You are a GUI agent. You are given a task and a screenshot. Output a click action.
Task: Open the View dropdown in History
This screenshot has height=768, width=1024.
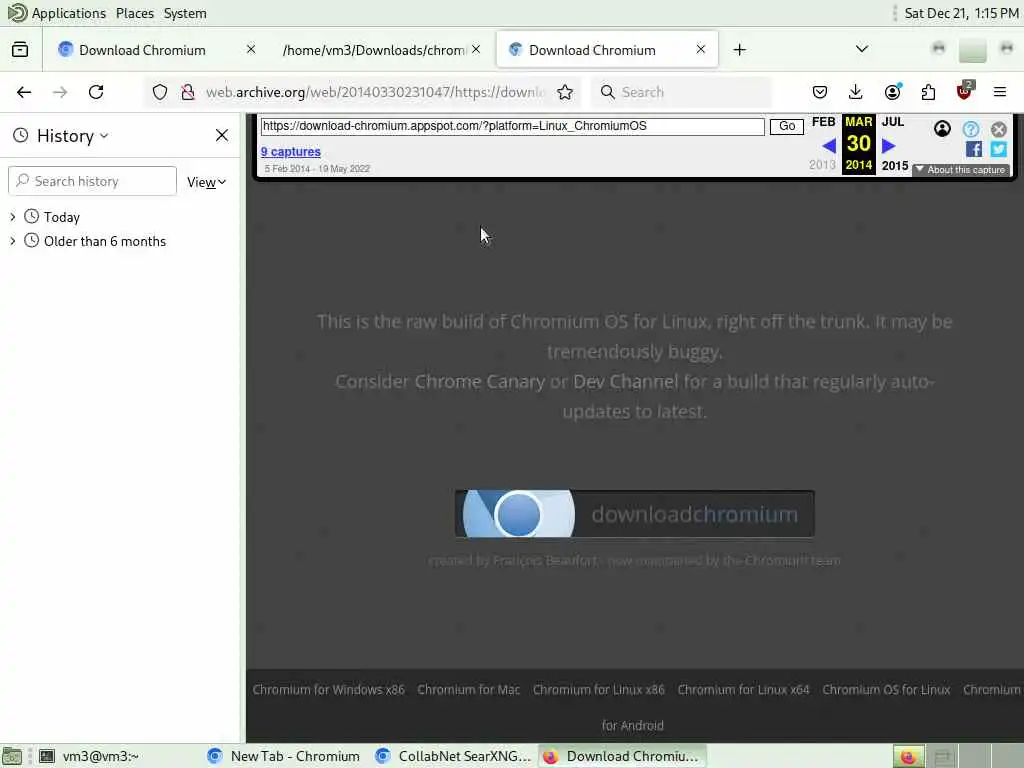[206, 182]
